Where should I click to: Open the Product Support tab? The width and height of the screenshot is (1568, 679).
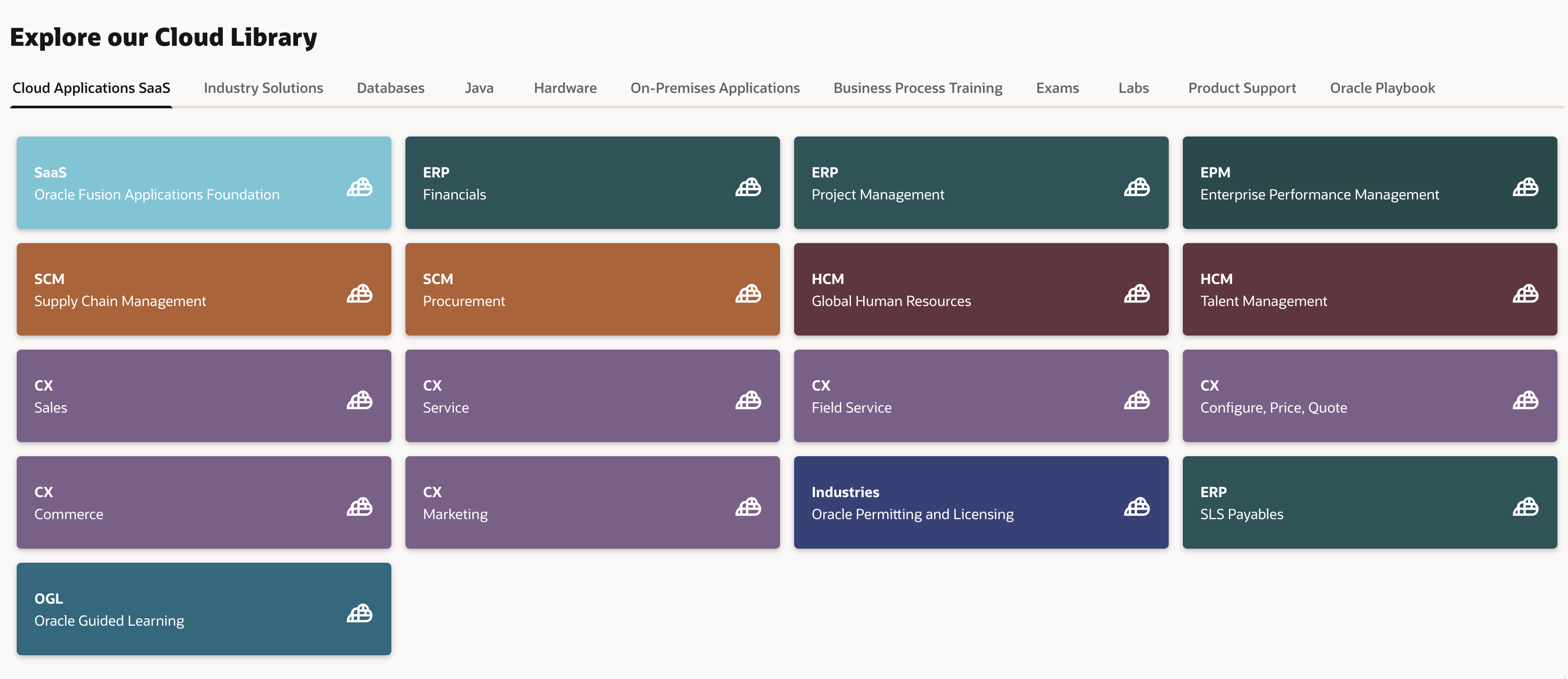pyautogui.click(x=1242, y=89)
